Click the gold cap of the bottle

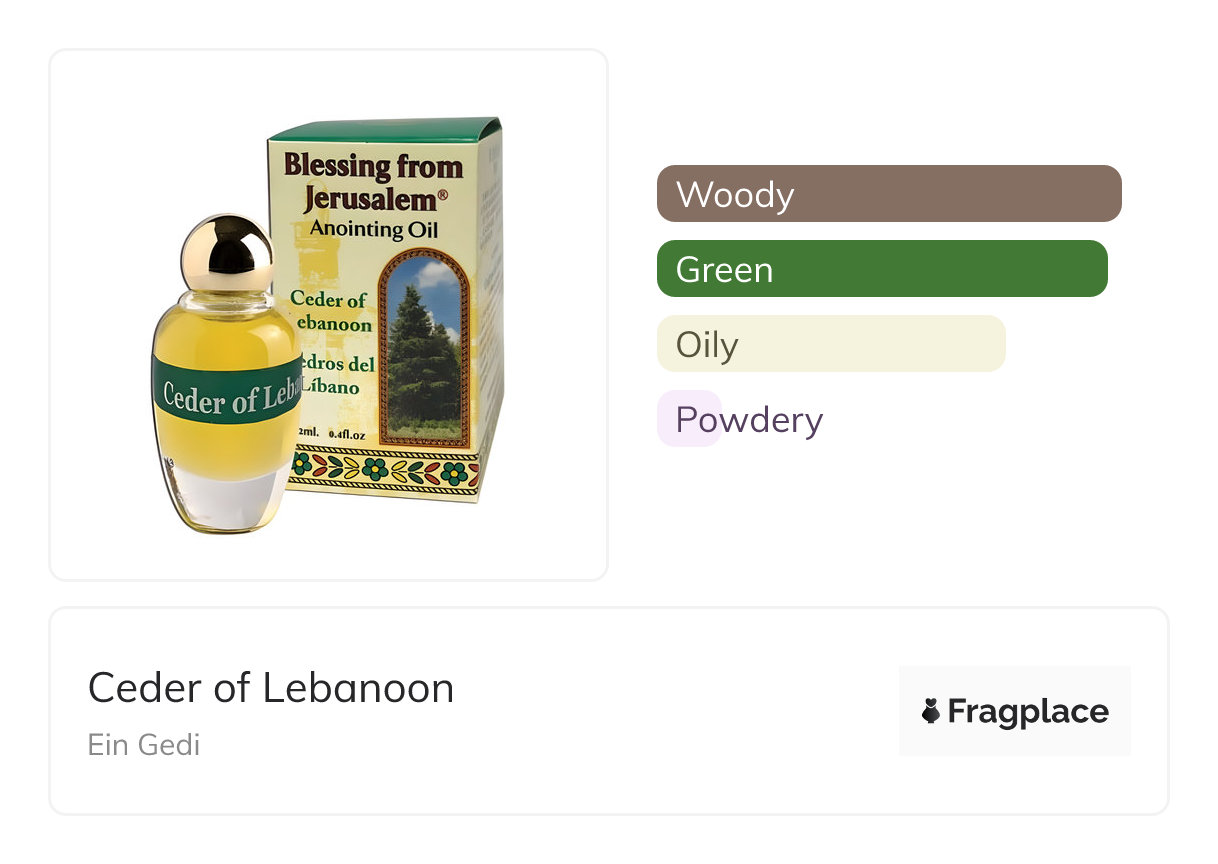227,252
